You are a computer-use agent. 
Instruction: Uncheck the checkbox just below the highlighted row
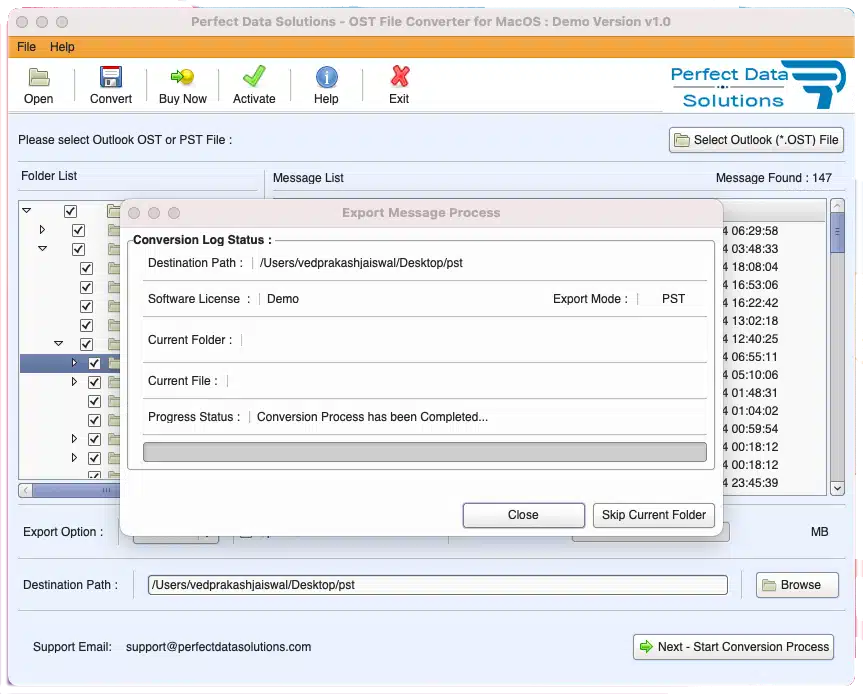(x=94, y=382)
